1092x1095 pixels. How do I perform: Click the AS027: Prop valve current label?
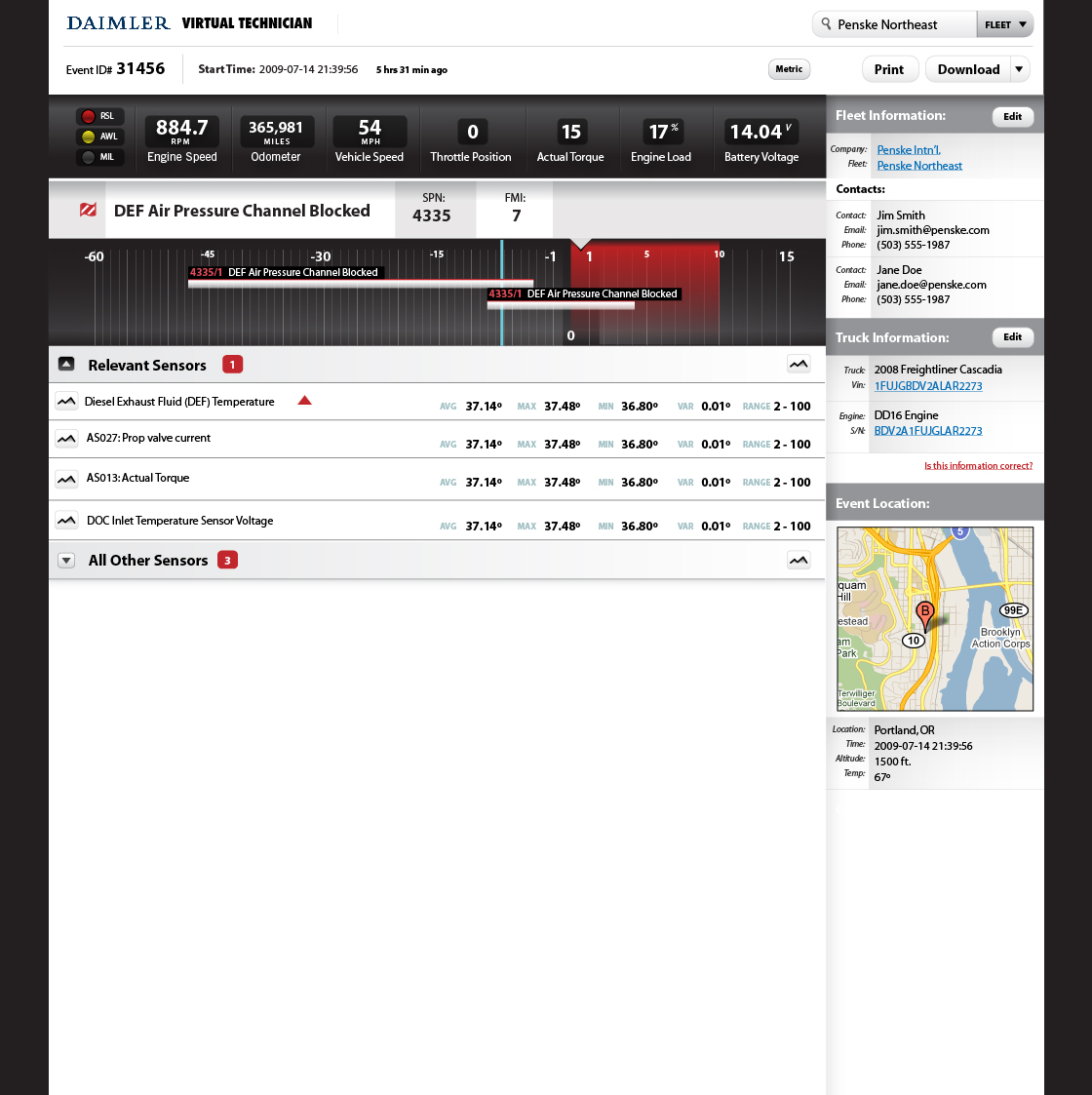coord(148,438)
